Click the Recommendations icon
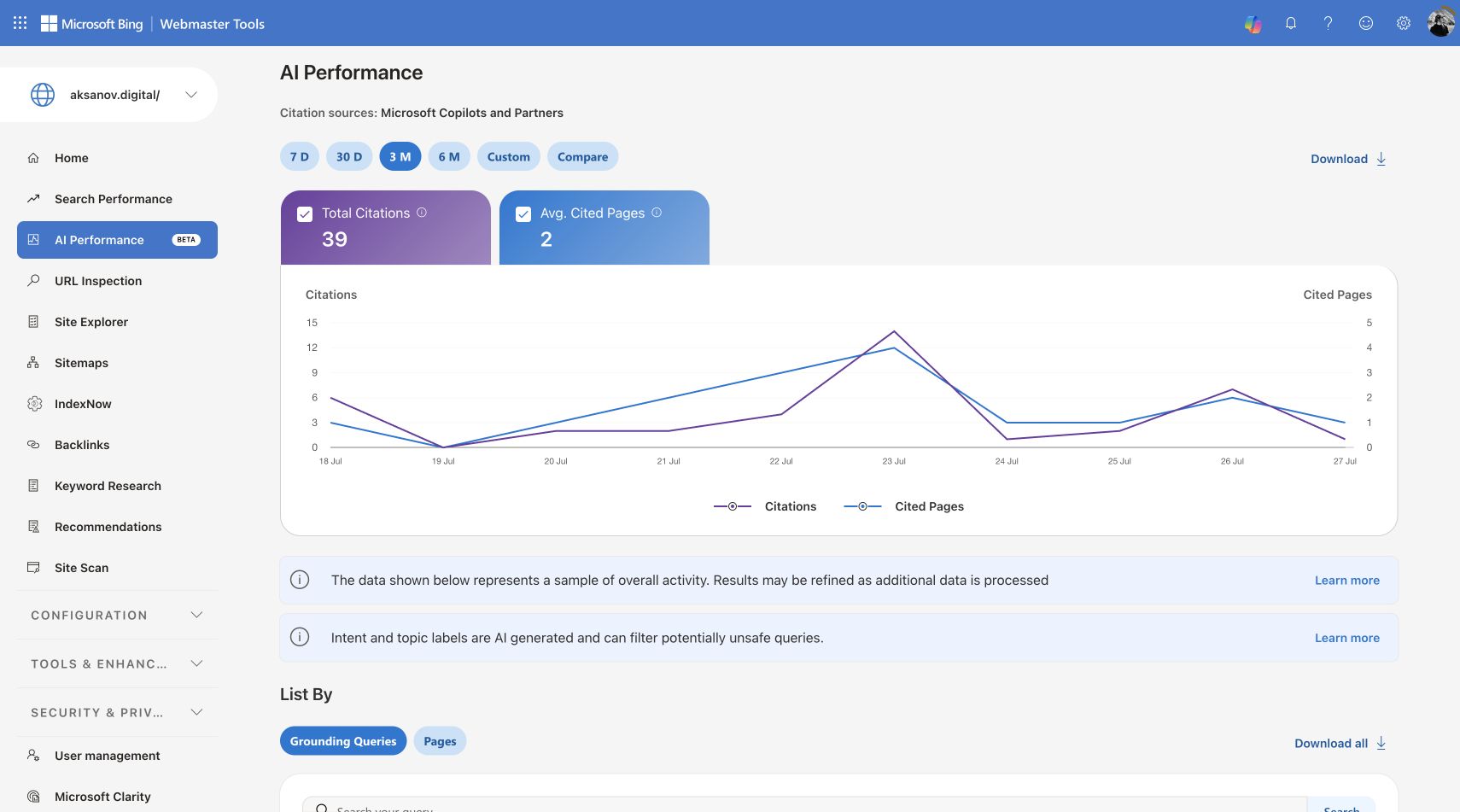 click(33, 527)
